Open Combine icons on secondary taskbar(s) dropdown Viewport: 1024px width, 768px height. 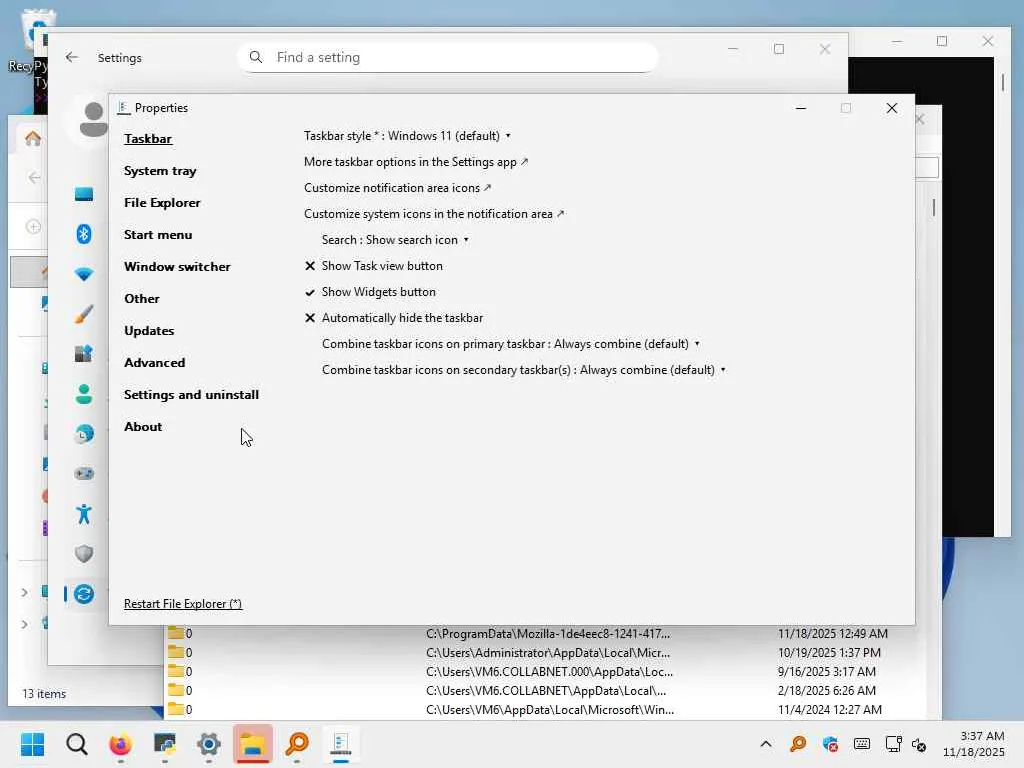524,370
